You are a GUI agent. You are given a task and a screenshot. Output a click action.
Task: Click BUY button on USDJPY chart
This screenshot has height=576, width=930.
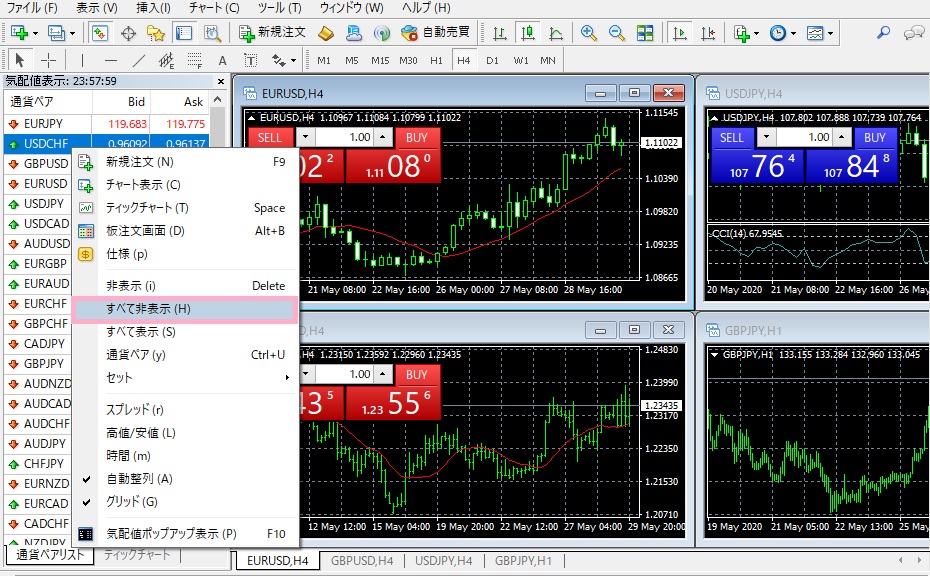pyautogui.click(x=874, y=138)
